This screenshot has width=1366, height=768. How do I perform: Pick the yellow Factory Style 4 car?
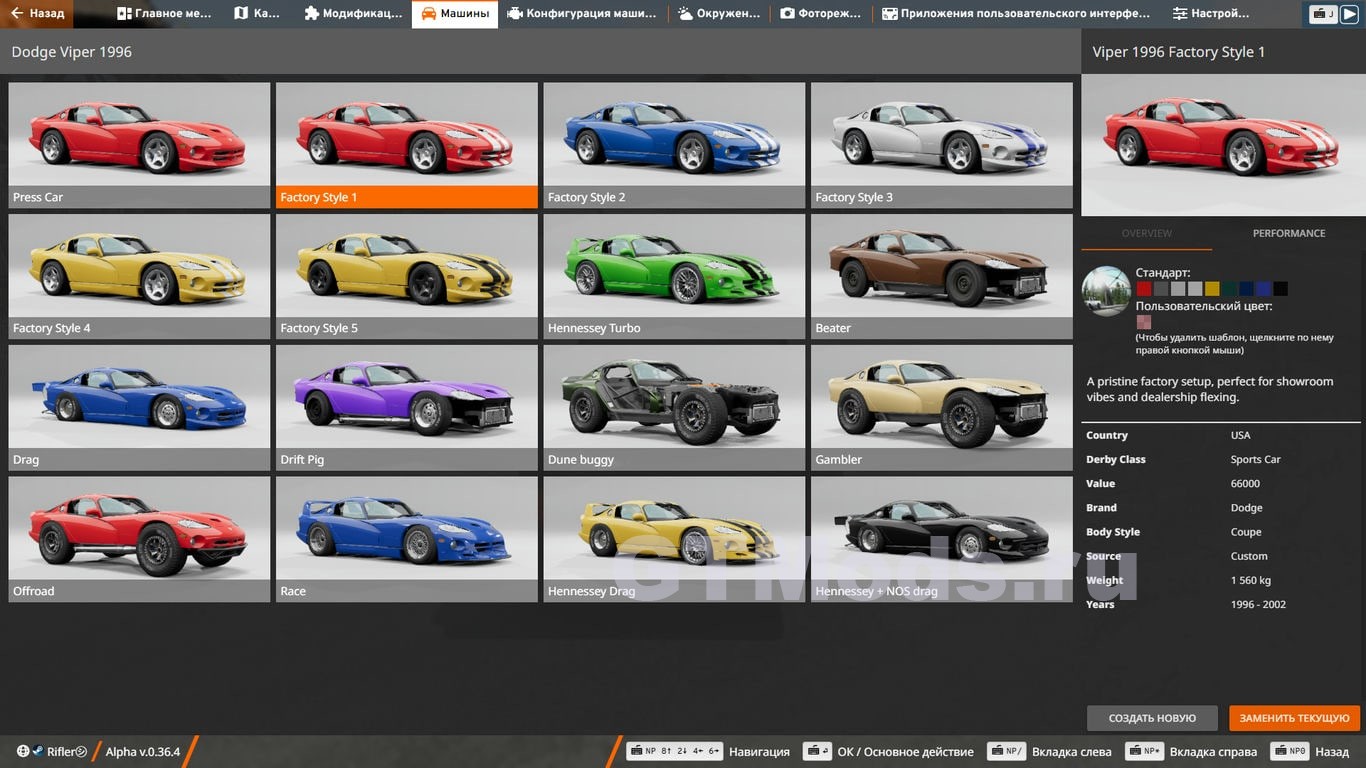139,276
